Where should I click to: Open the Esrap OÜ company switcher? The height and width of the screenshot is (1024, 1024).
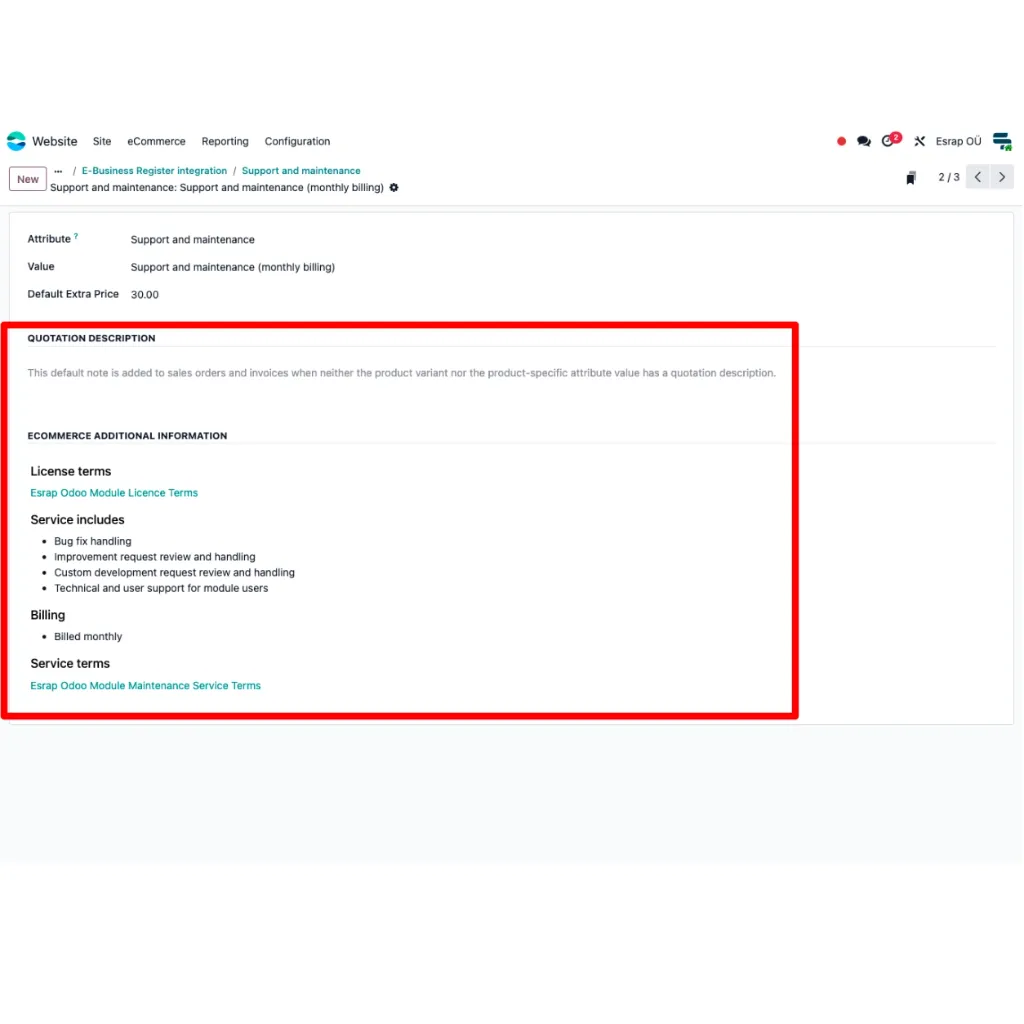pos(958,141)
